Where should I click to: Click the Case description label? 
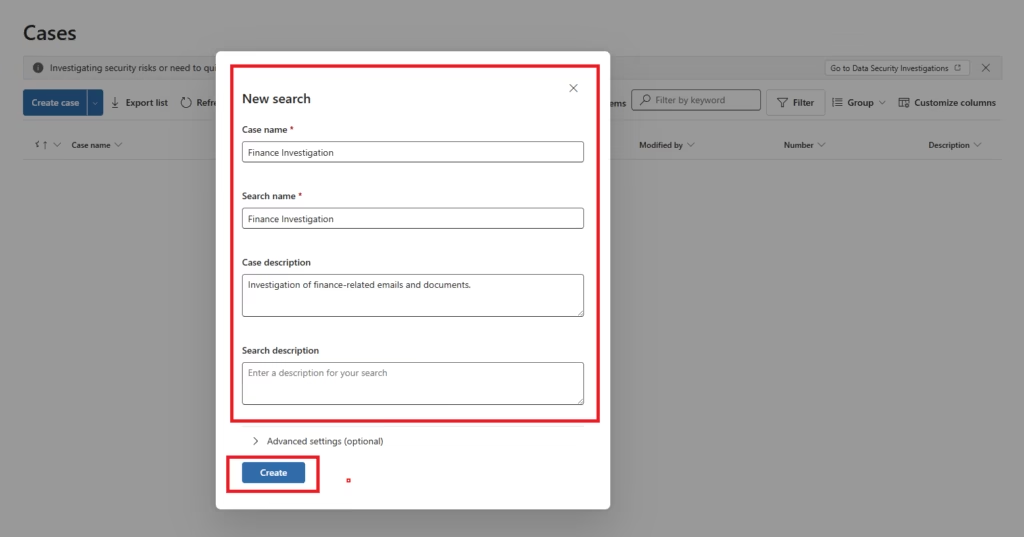tap(276, 263)
